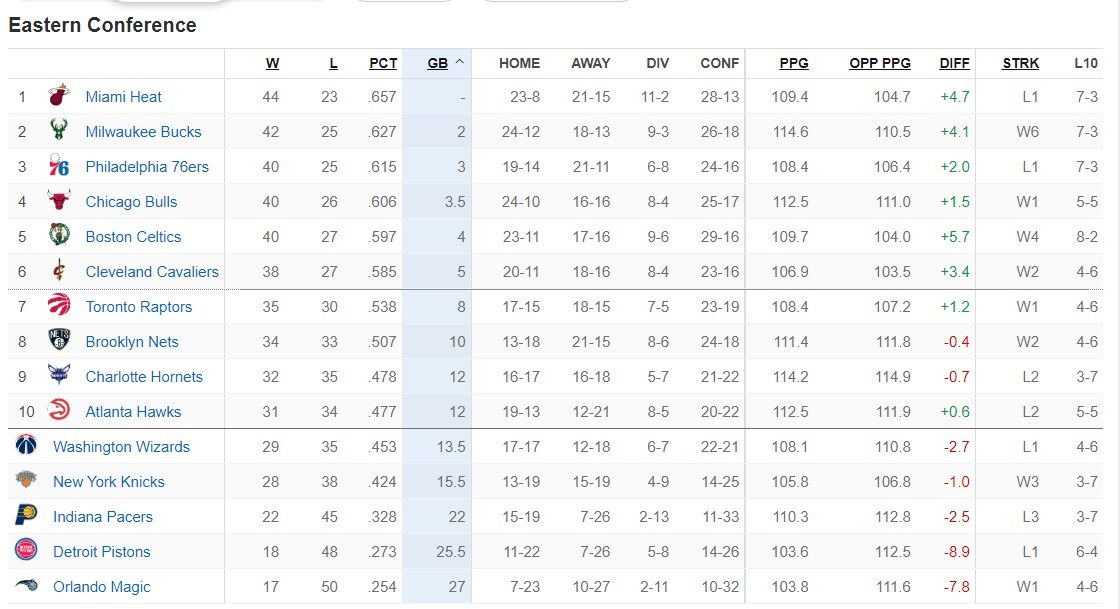Sort table by PPG header
Viewport: 1120px width, 609px height.
pyautogui.click(x=794, y=63)
